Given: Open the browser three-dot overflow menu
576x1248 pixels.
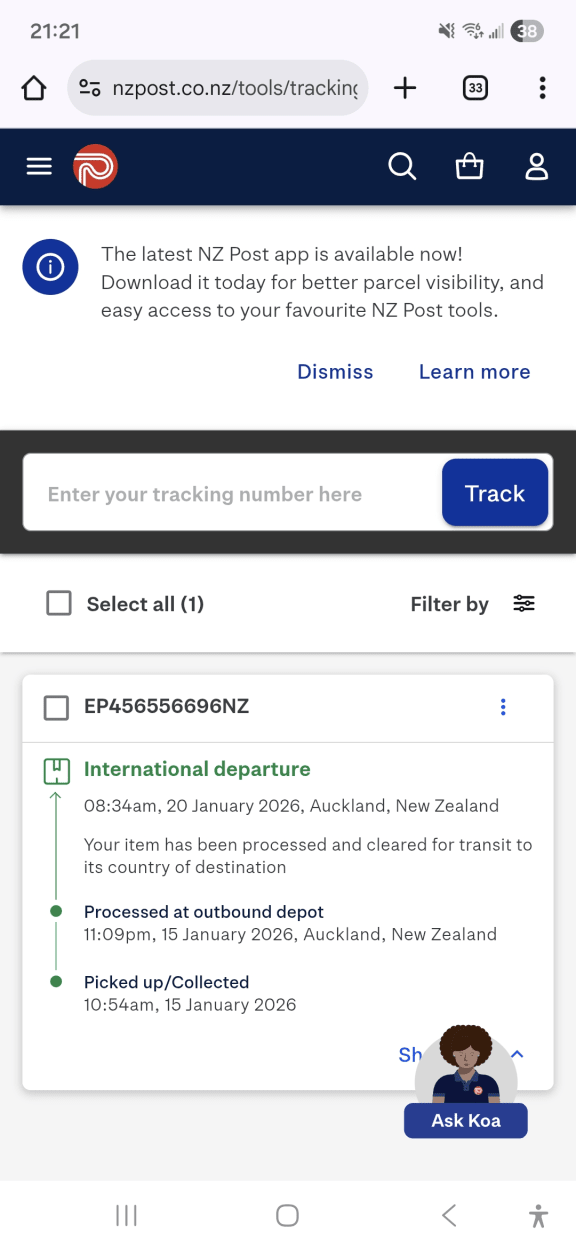Looking at the screenshot, I should click(x=542, y=87).
